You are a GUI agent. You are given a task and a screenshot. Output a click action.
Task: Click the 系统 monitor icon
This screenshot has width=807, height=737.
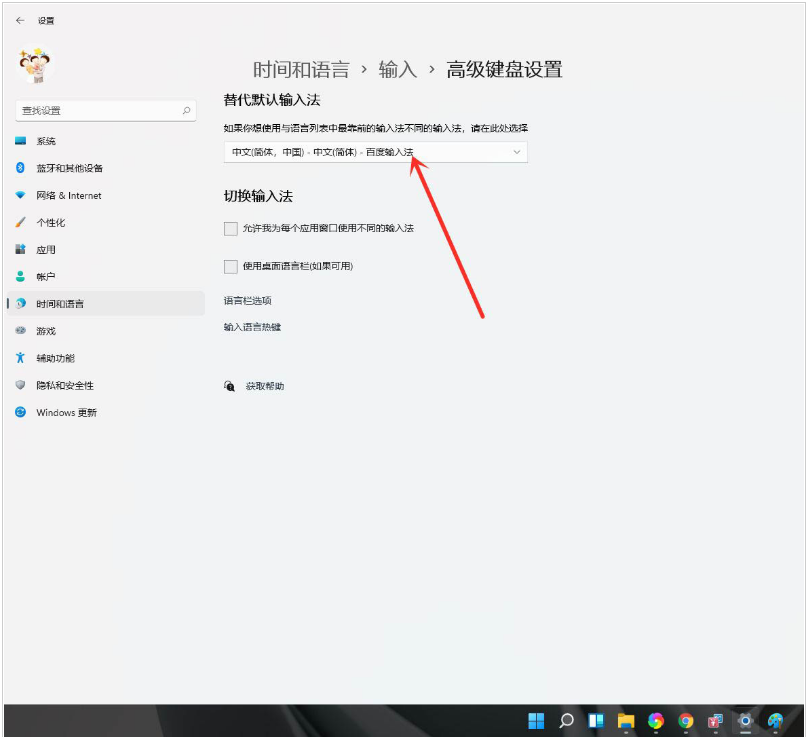(21, 141)
